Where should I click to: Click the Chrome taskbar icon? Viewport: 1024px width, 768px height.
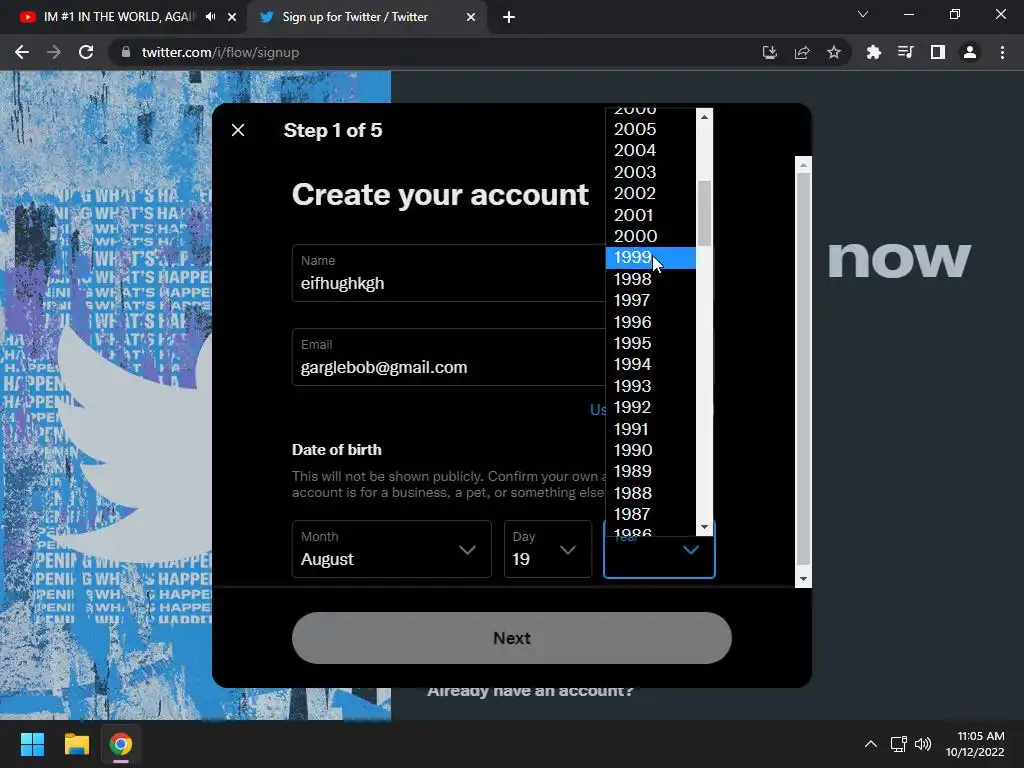tap(121, 744)
